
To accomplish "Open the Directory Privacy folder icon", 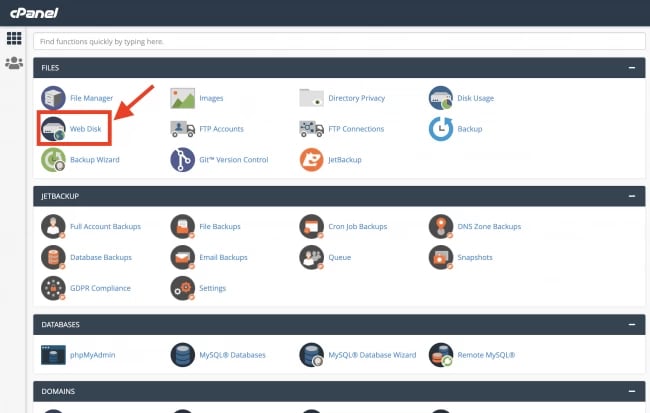I will coord(311,98).
